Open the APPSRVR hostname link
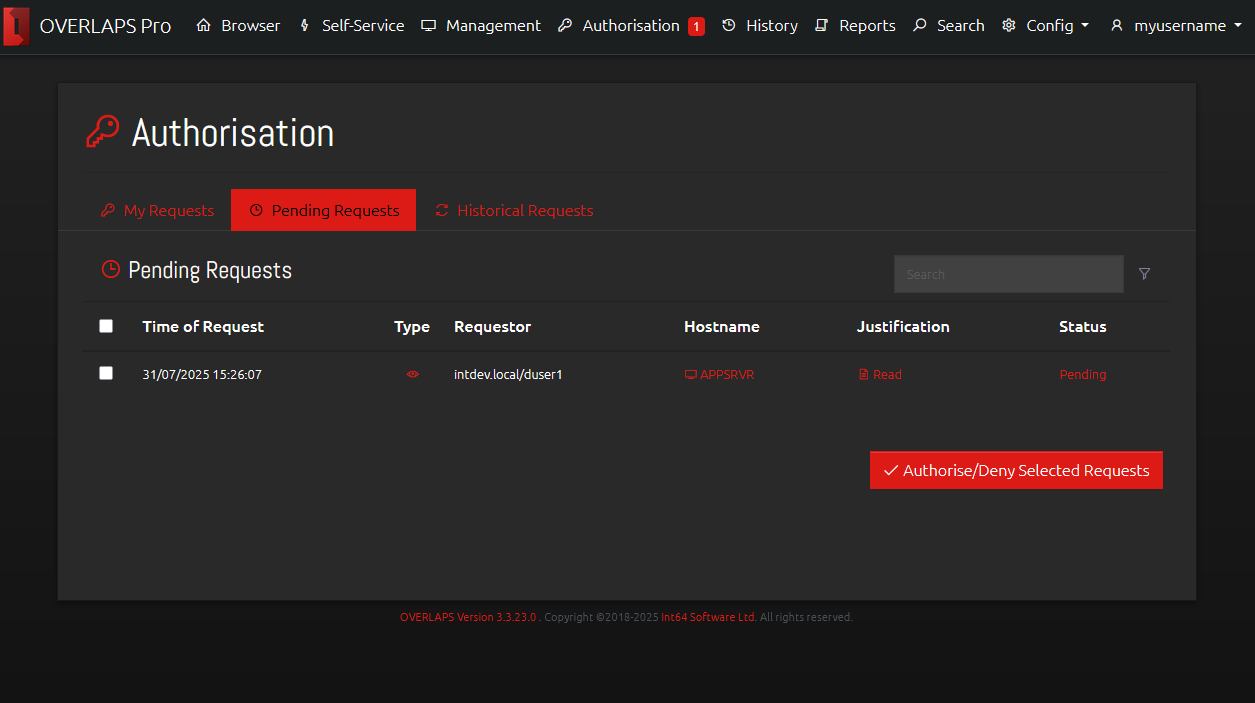 [719, 375]
